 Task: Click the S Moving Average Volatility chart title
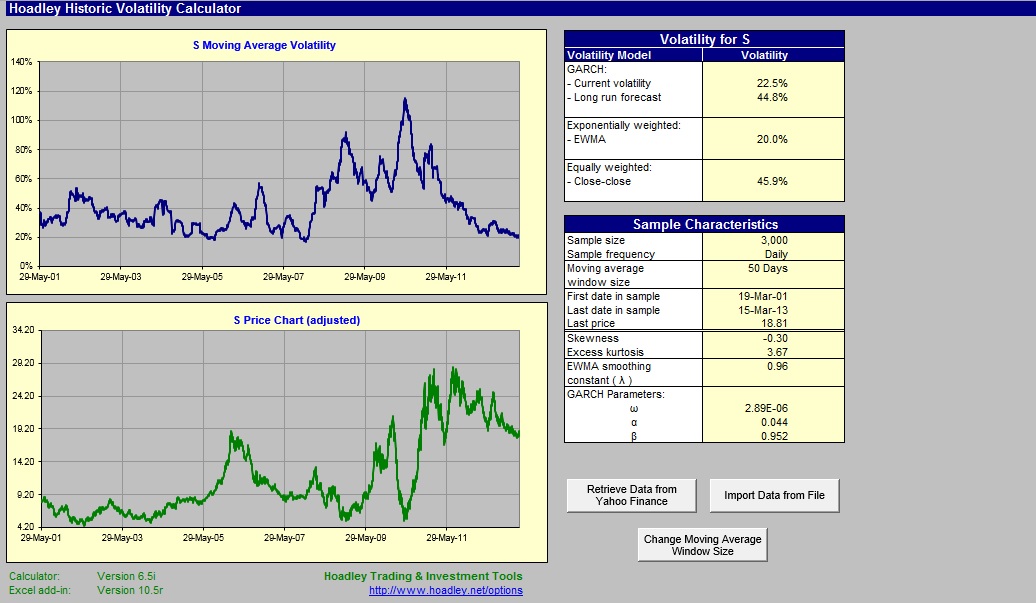(x=264, y=46)
